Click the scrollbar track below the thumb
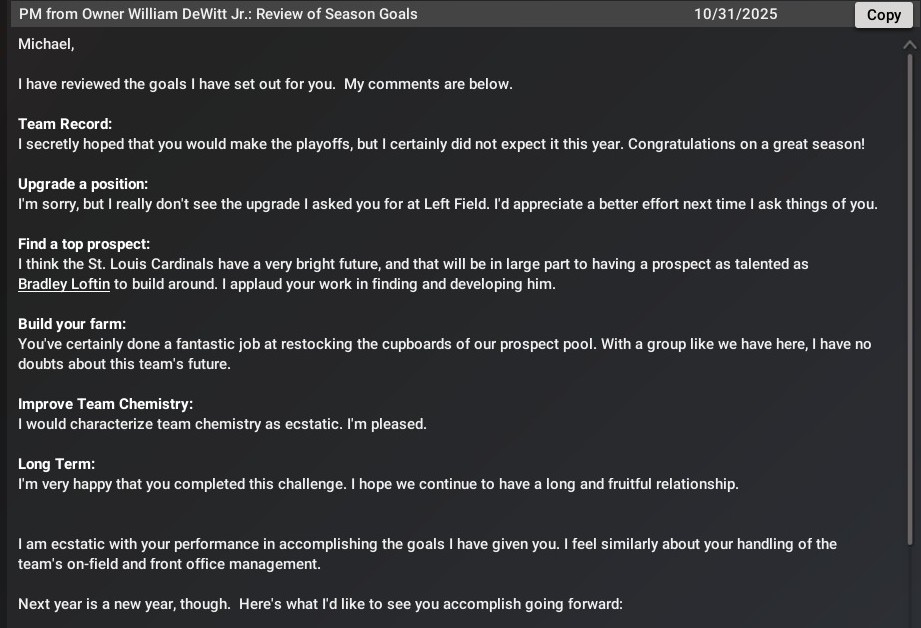 [910, 586]
